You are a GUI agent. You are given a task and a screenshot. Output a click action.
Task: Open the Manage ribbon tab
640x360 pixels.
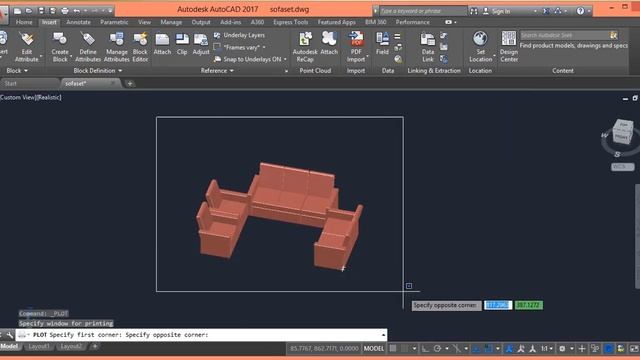tap(171, 22)
